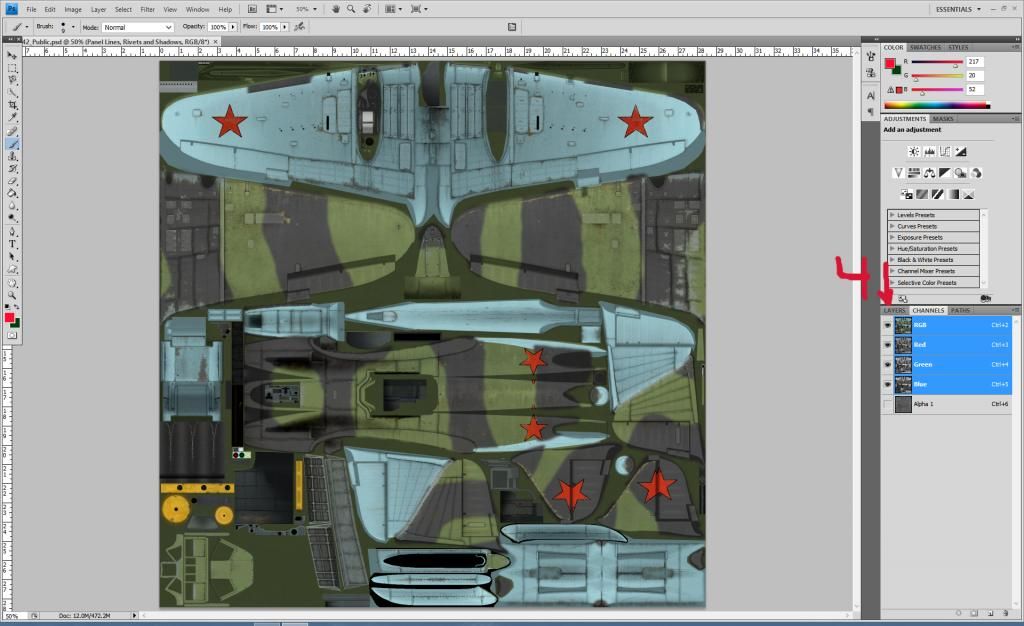Expand the Curves Presets list
Screen dimensions: 1024x626
(892, 226)
